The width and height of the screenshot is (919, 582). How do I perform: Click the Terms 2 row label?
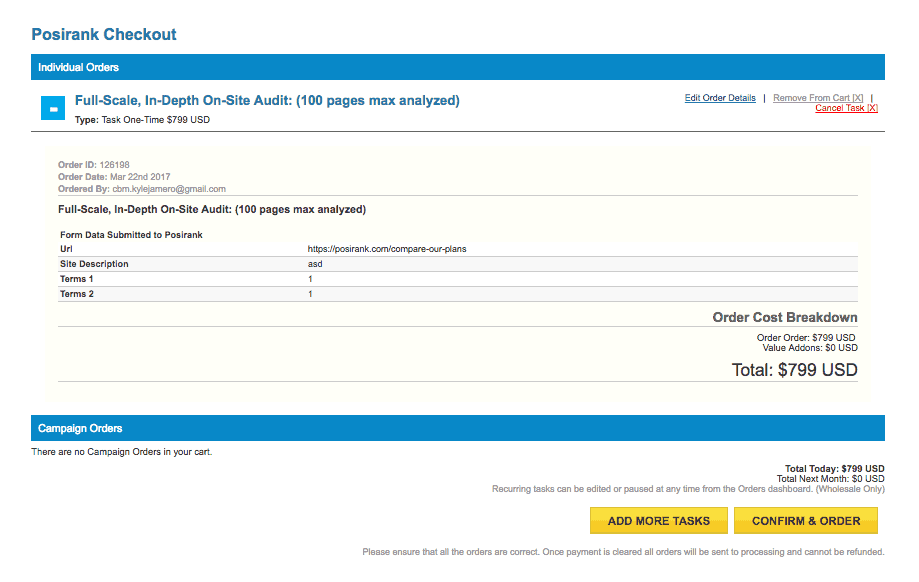[x=76, y=294]
